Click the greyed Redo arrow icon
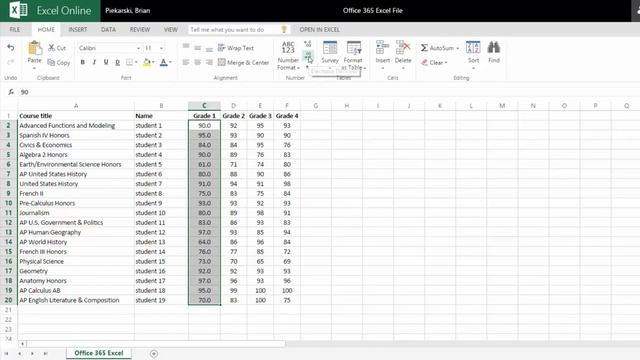 (11, 62)
